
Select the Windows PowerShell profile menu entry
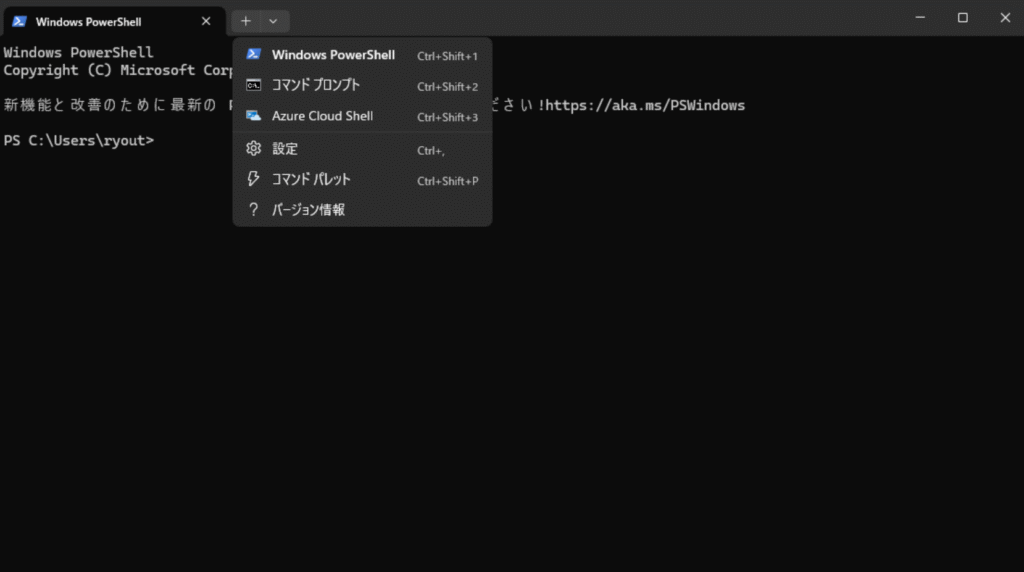coord(333,55)
